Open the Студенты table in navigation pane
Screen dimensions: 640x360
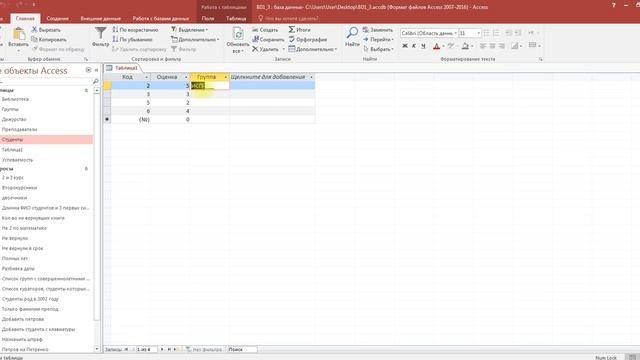click(x=46, y=140)
